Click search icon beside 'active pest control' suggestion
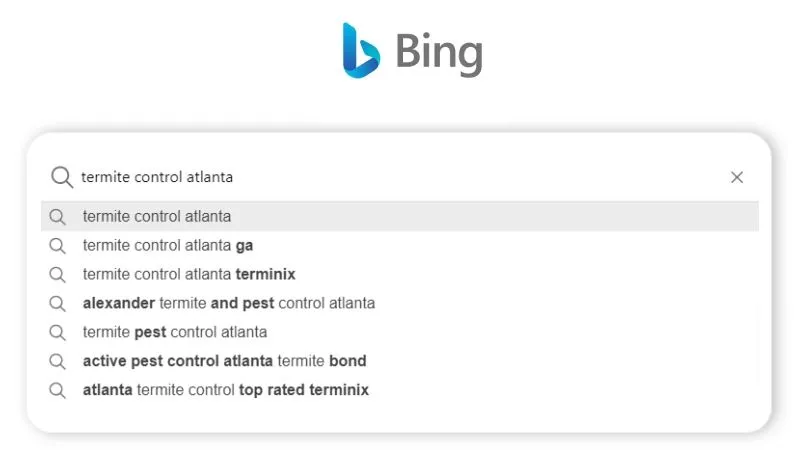 58,361
